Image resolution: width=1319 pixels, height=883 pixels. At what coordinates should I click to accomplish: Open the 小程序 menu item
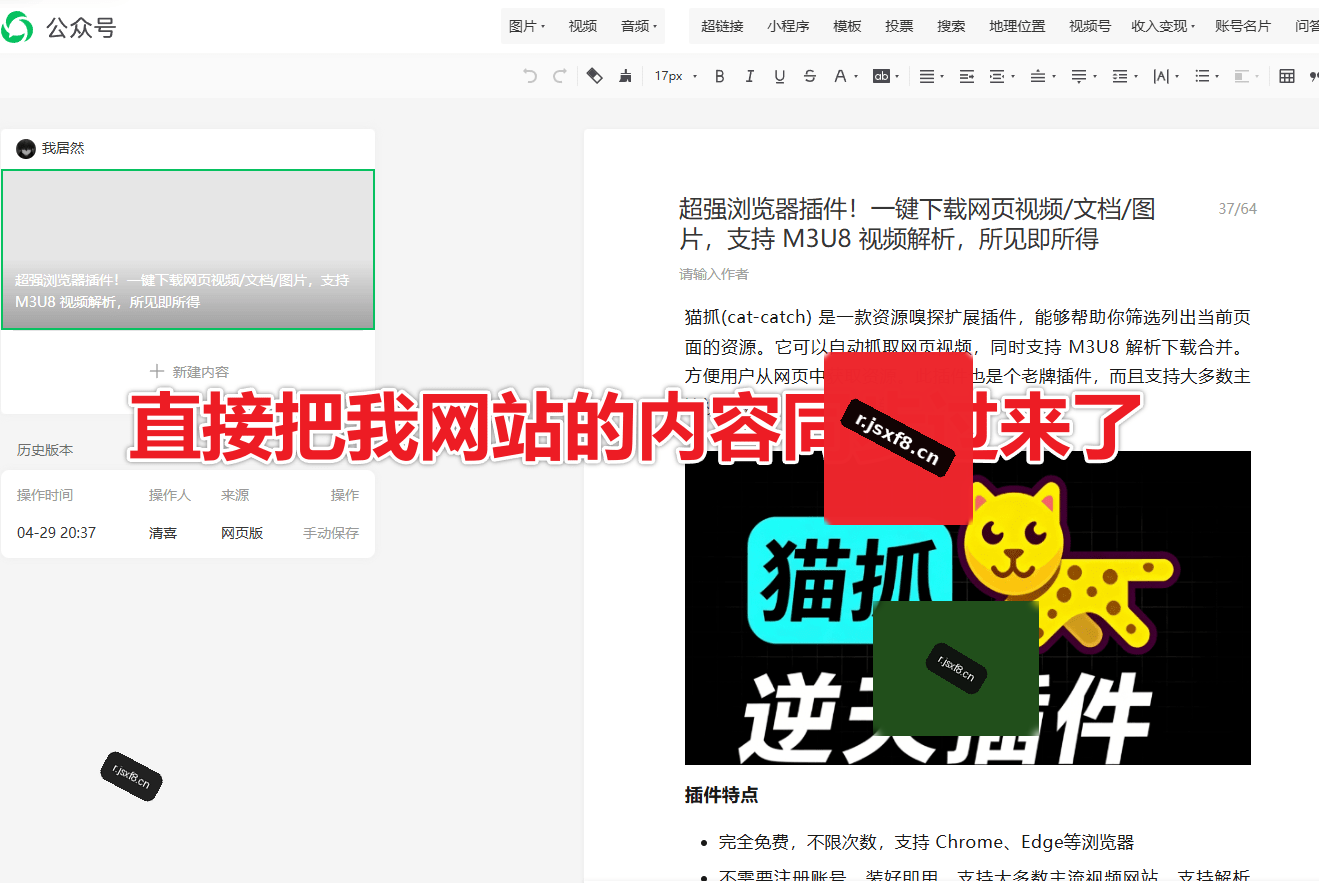[788, 26]
